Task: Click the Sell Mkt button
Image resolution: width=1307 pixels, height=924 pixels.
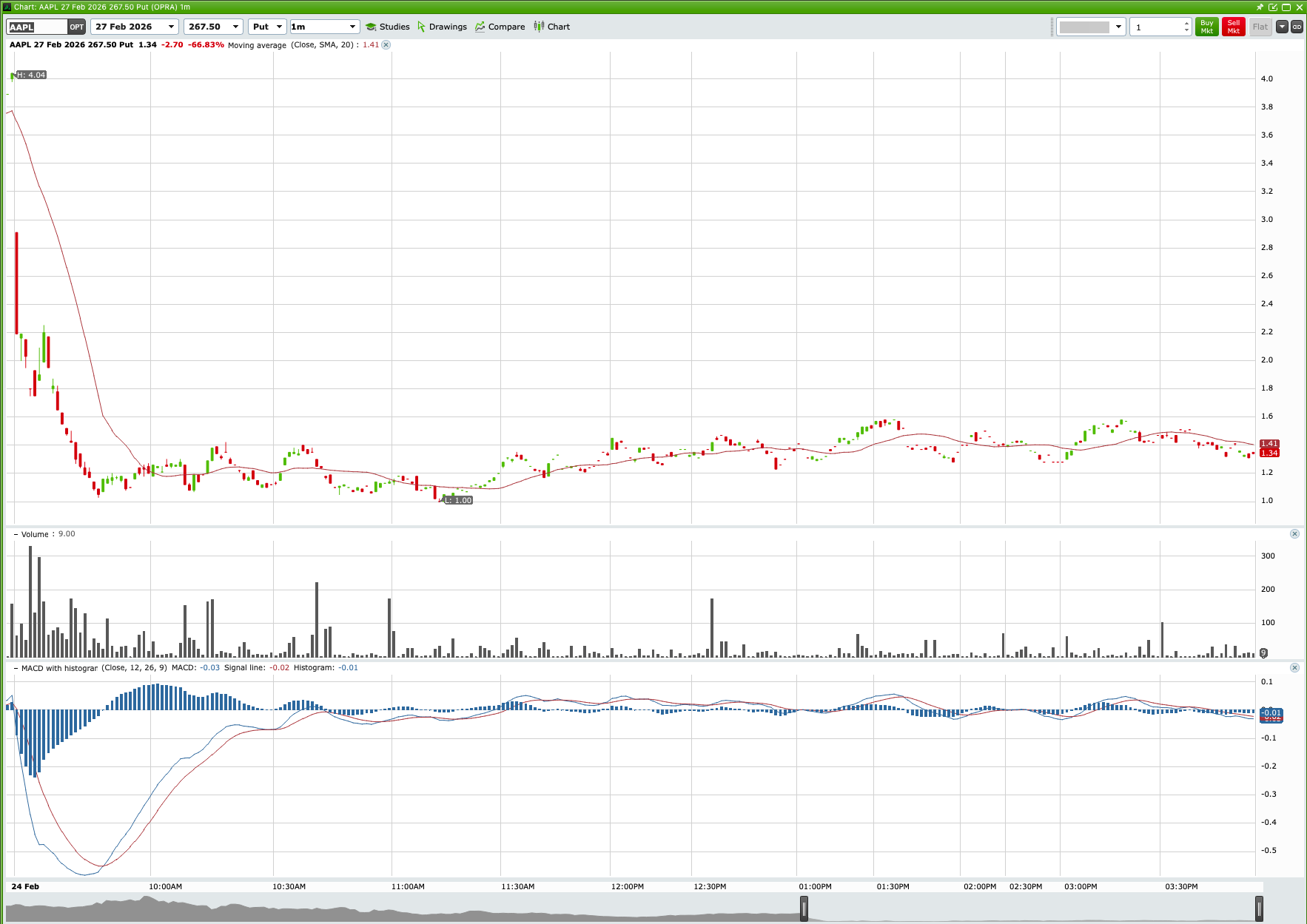Action: tap(1233, 26)
